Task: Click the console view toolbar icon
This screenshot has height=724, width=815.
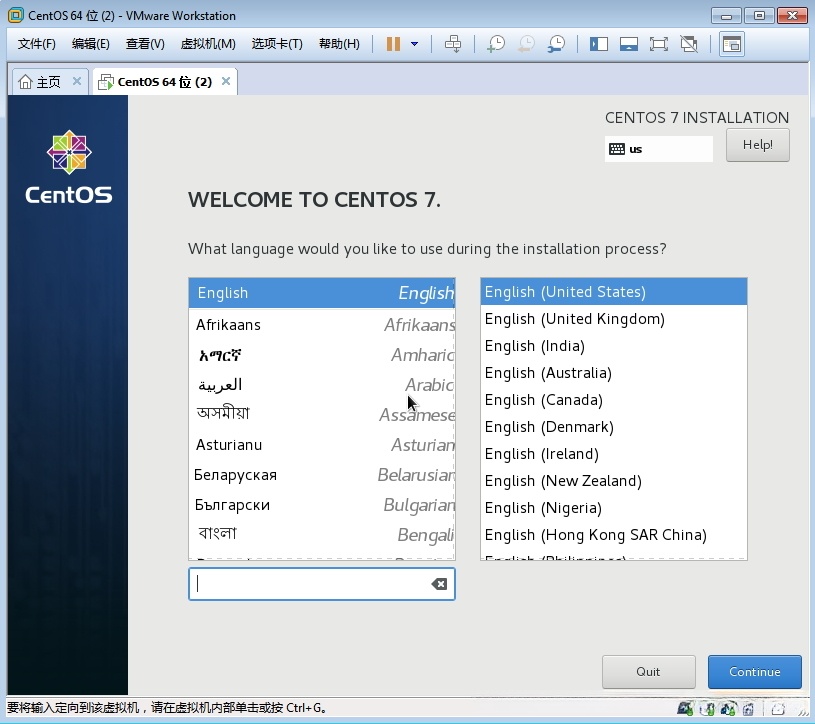Action: [x=731, y=44]
